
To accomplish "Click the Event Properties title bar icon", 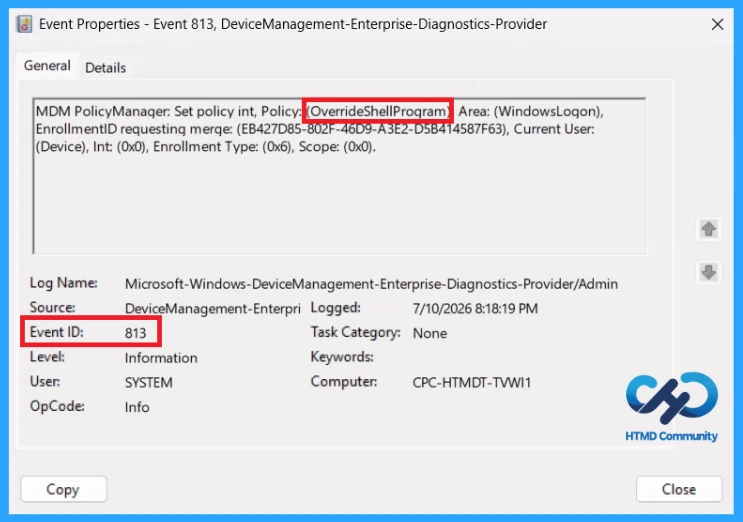I will tap(24, 24).
